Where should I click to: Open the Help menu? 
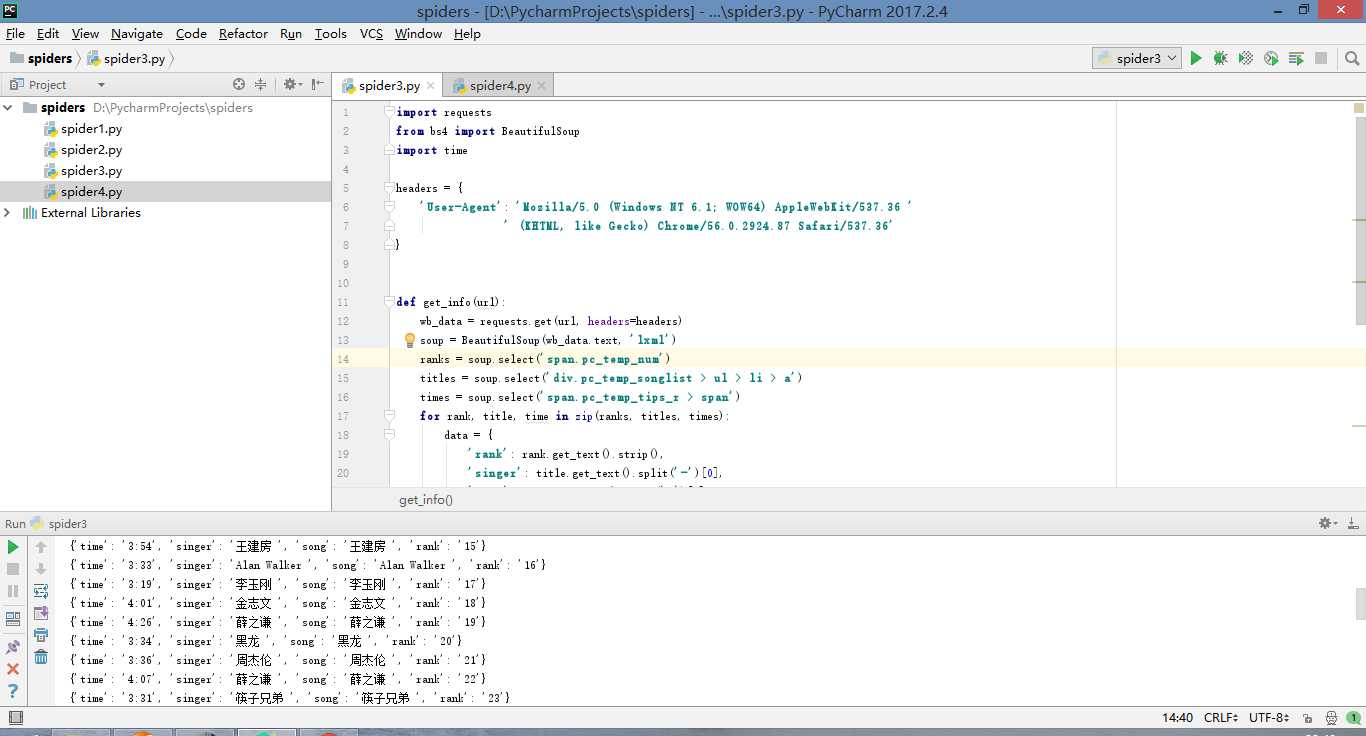click(467, 34)
